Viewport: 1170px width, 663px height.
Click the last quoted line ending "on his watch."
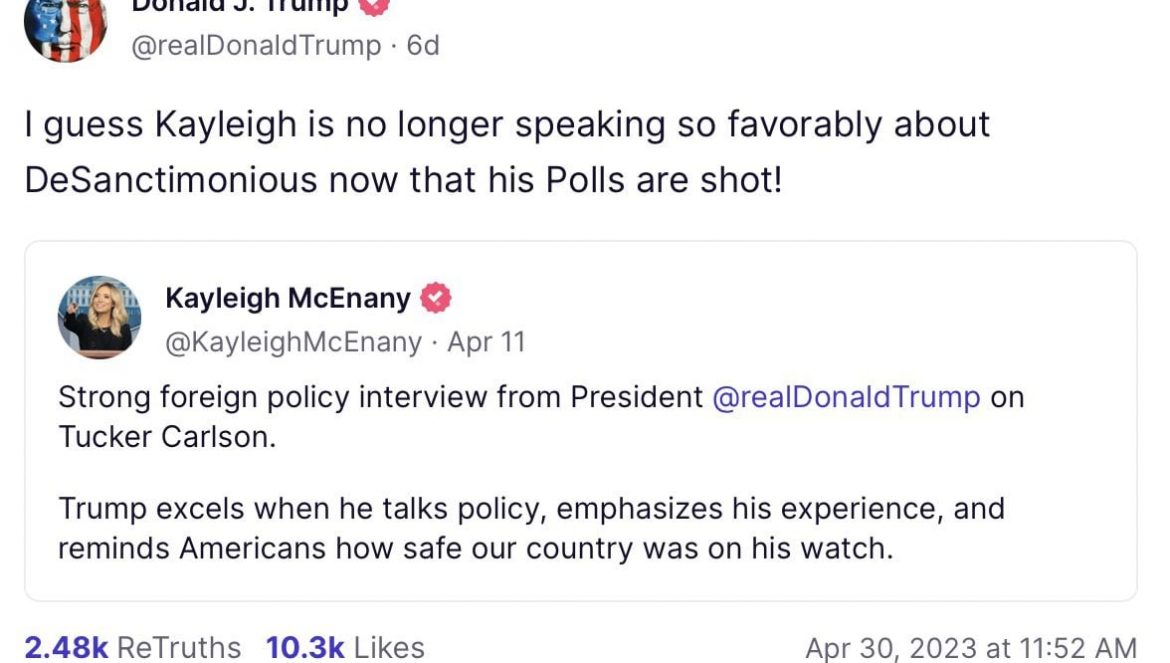[475, 549]
